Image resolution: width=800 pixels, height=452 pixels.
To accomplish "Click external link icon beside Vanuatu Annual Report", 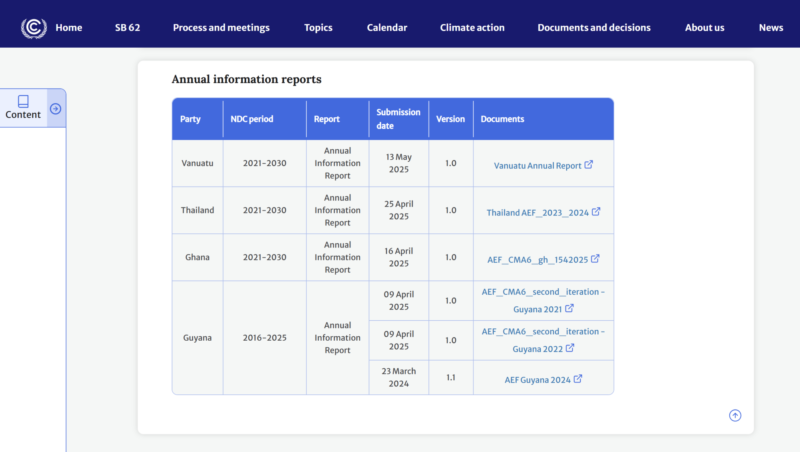I will 589,165.
